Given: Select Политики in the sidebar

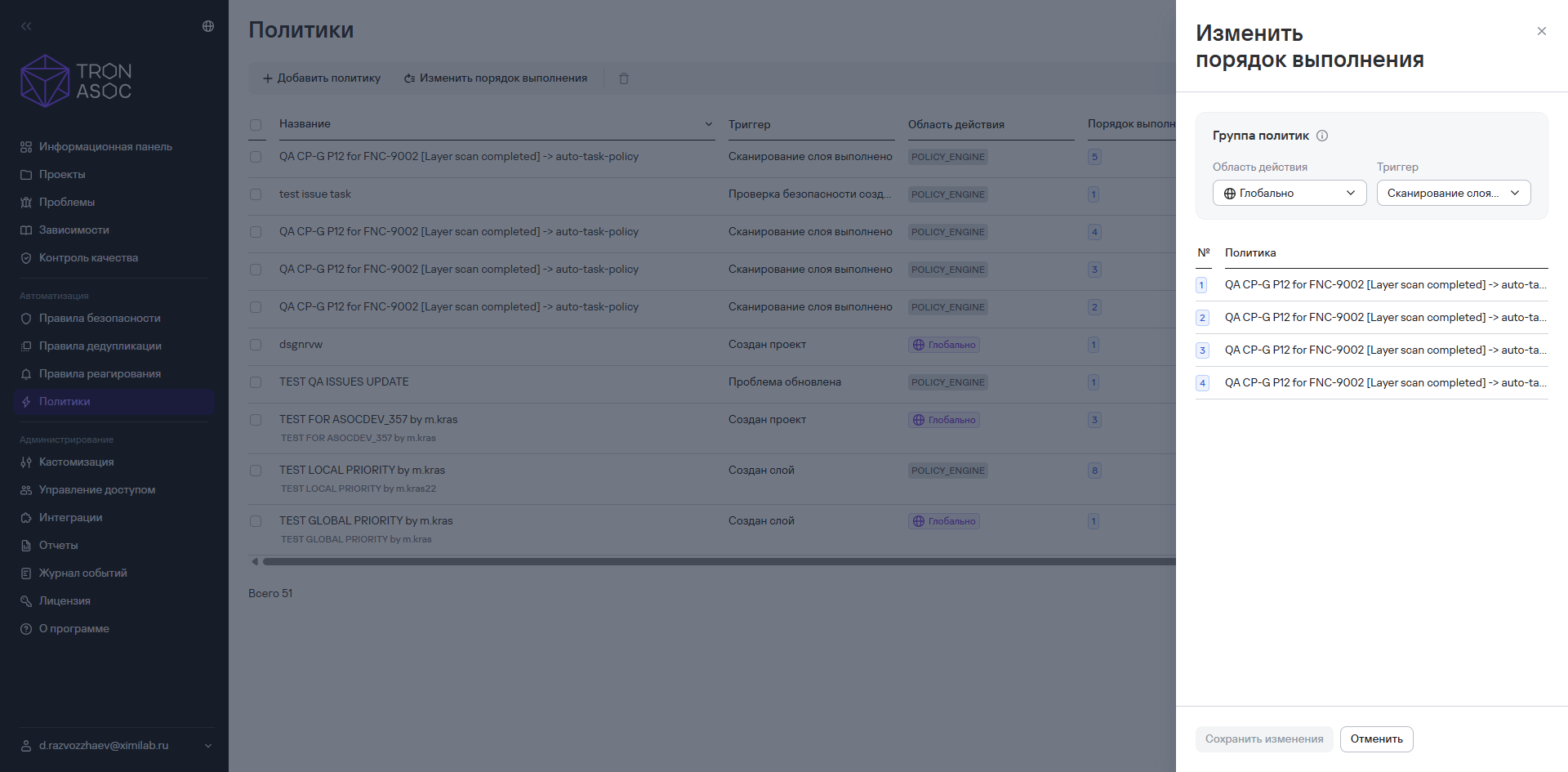Looking at the screenshot, I should click(114, 402).
